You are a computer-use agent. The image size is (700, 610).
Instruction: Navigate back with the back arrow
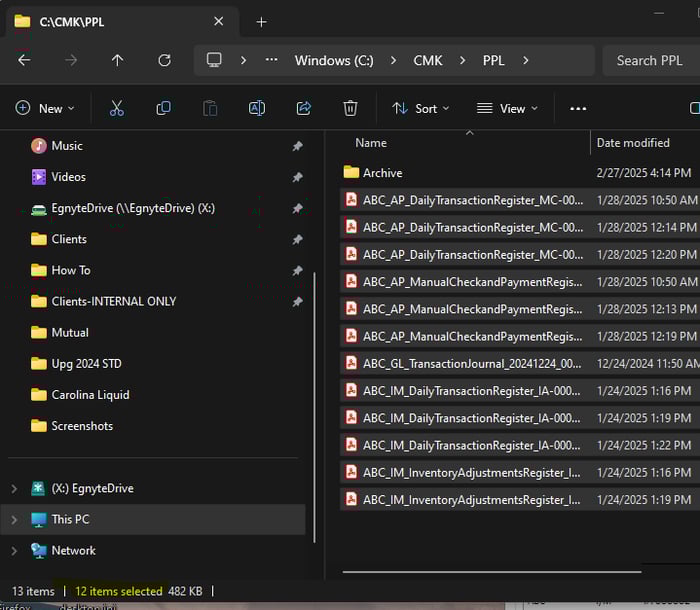[24, 60]
